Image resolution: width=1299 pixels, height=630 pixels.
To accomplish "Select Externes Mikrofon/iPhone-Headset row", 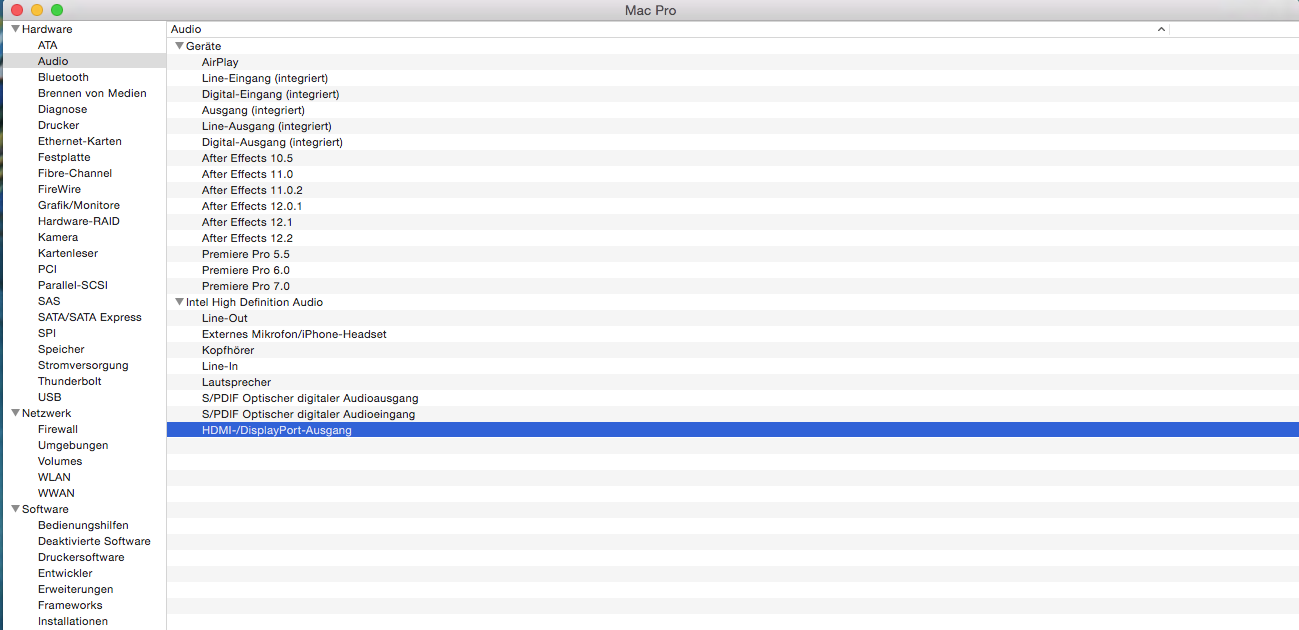I will click(732, 334).
